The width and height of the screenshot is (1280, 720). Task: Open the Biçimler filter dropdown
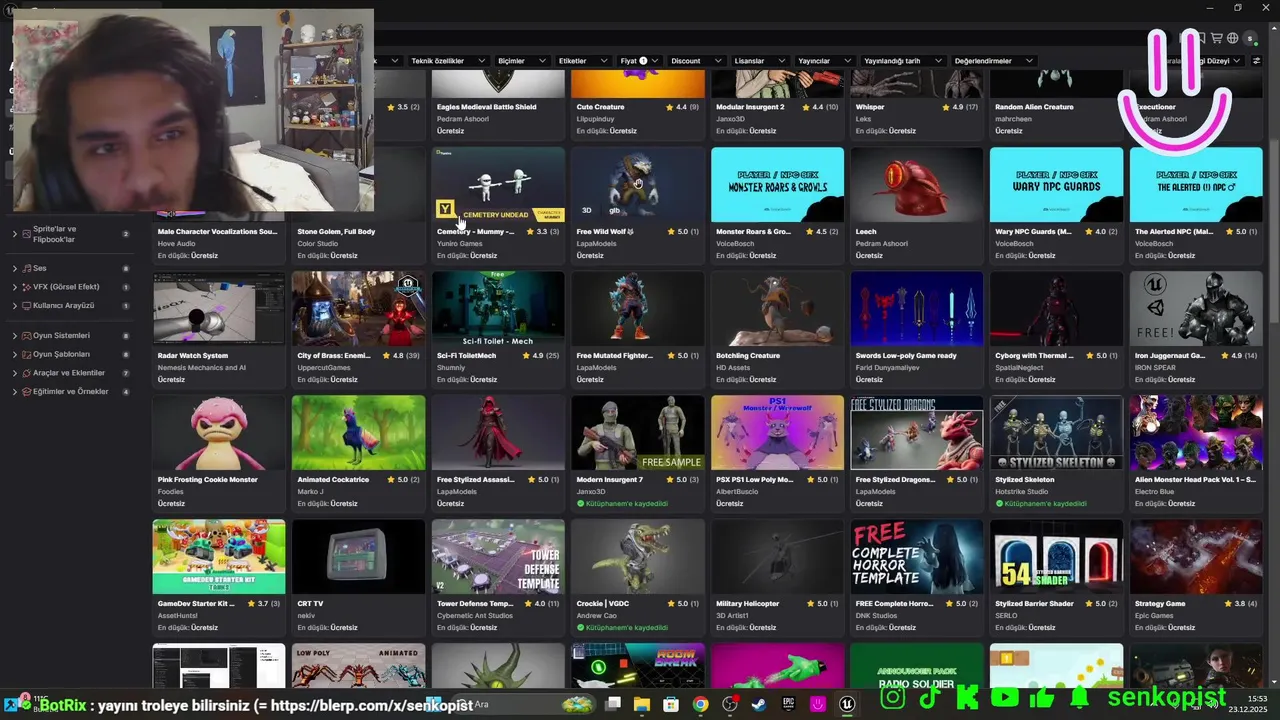(524, 61)
